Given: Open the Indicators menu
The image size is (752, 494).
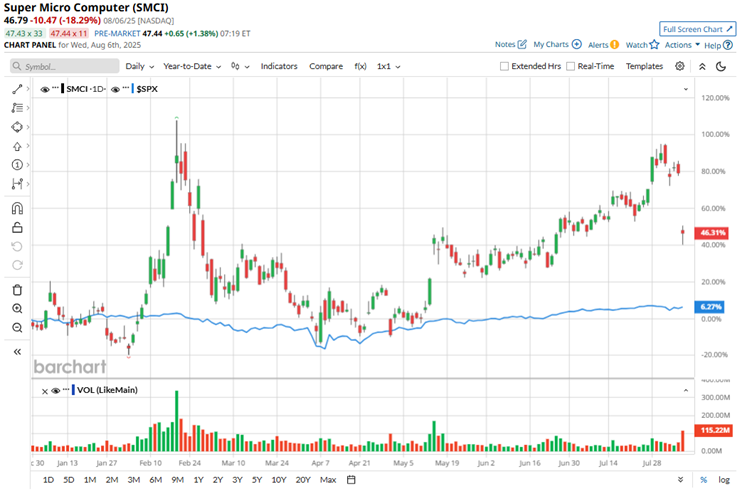Looking at the screenshot, I should 279,66.
